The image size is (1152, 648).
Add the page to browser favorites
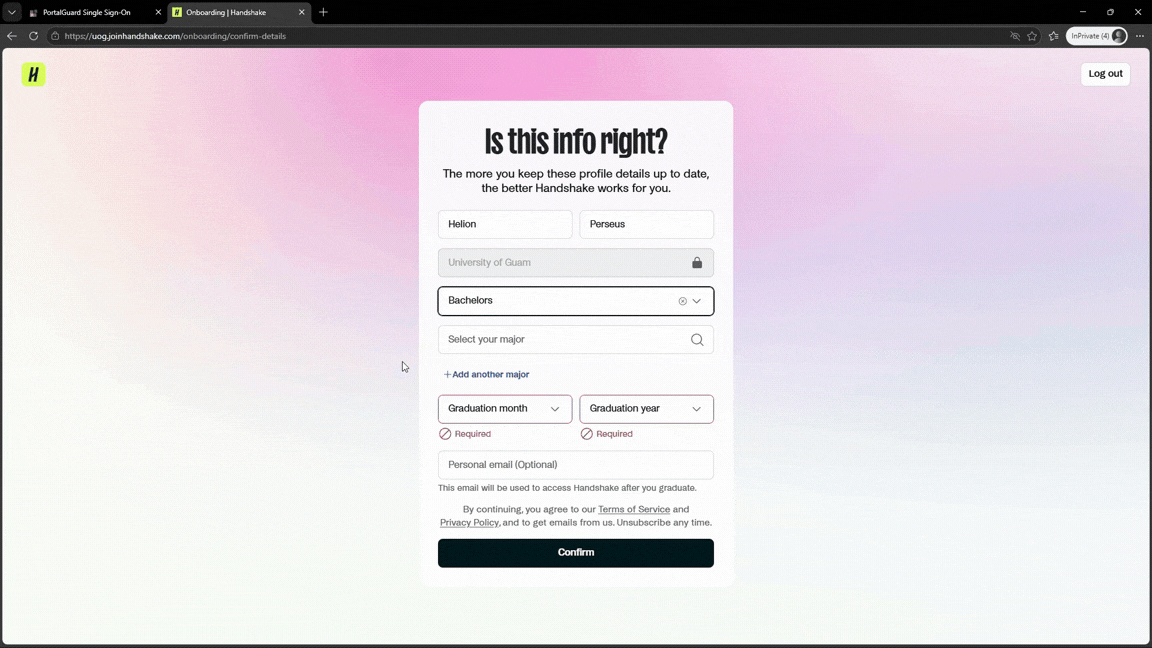[x=1034, y=36]
